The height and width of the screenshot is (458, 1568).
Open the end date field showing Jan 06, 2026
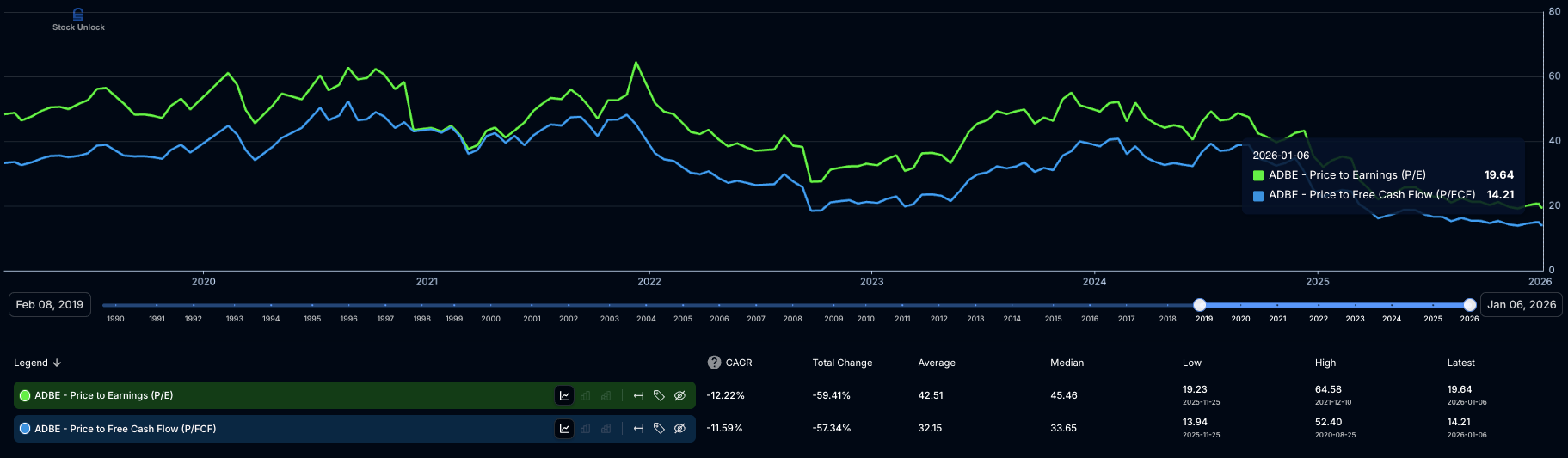1522,305
